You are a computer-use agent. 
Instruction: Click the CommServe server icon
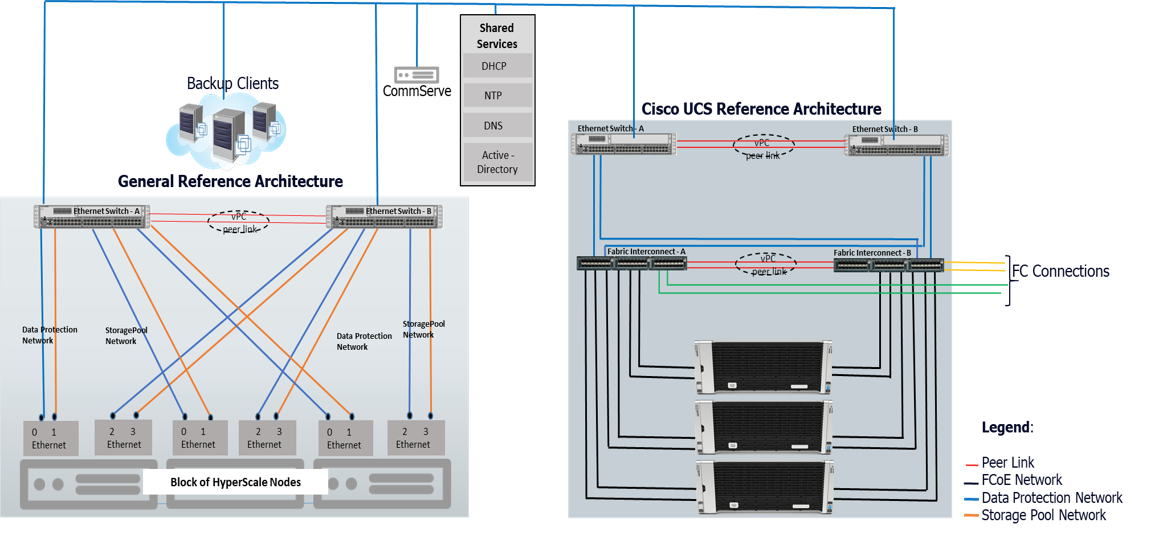point(416,75)
